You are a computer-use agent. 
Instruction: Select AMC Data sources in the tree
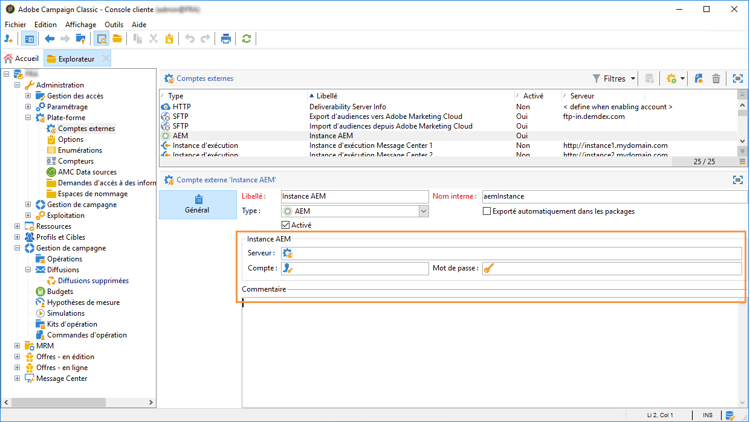[87, 172]
